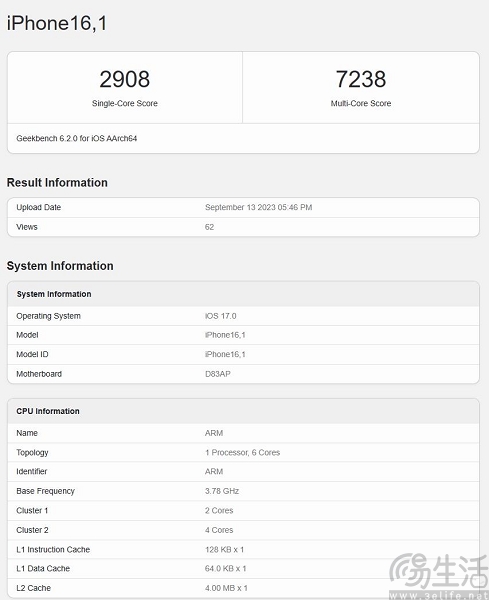
Task: Click the CPU Information table header
Action: [x=48, y=411]
